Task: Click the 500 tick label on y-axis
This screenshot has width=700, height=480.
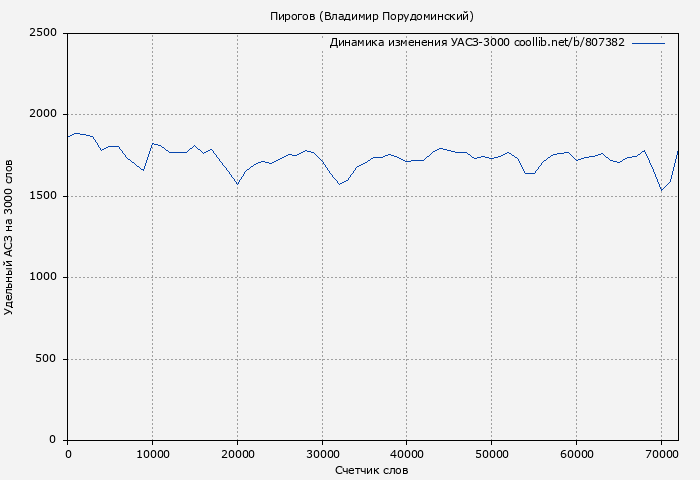Action: coord(46,359)
